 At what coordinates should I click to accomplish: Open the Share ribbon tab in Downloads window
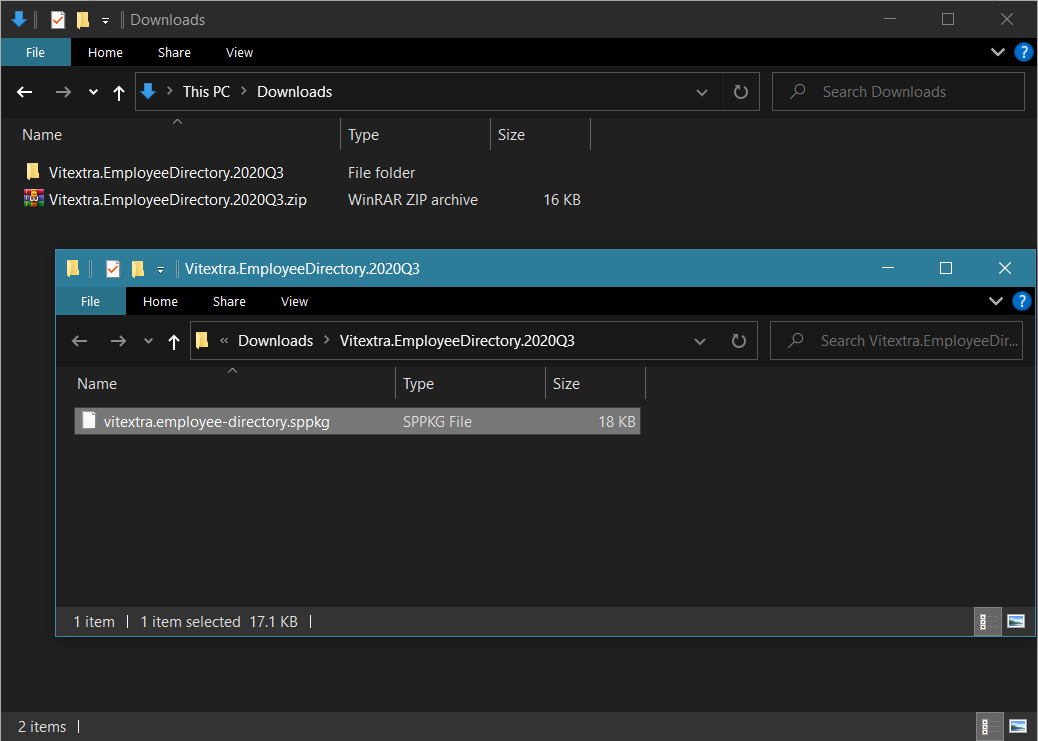pyautogui.click(x=174, y=52)
